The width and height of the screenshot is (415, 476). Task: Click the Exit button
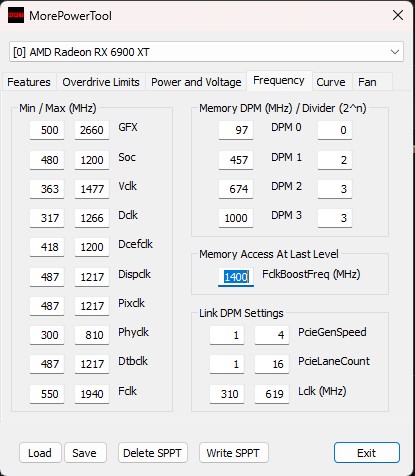pos(366,453)
